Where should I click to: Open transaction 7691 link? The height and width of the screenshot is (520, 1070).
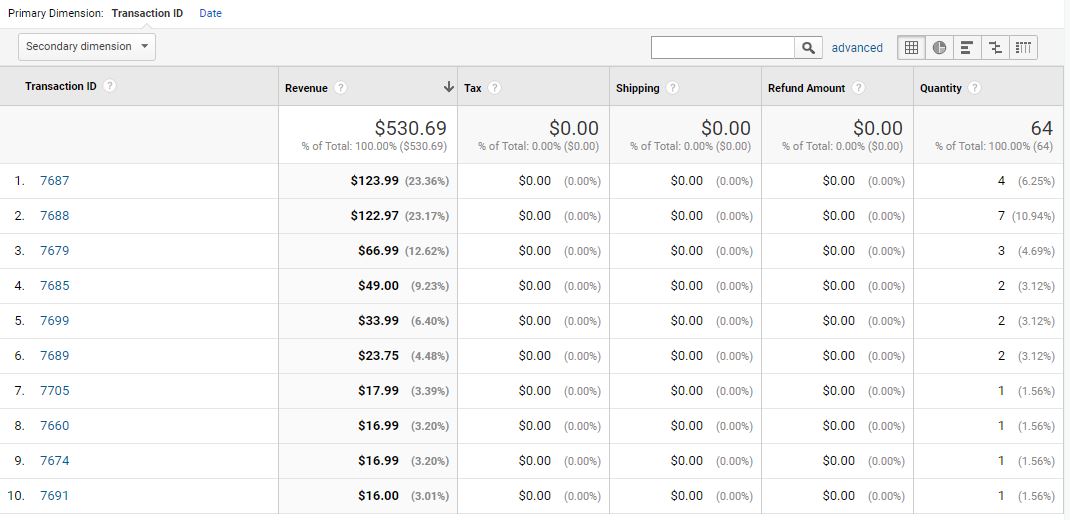coord(55,495)
